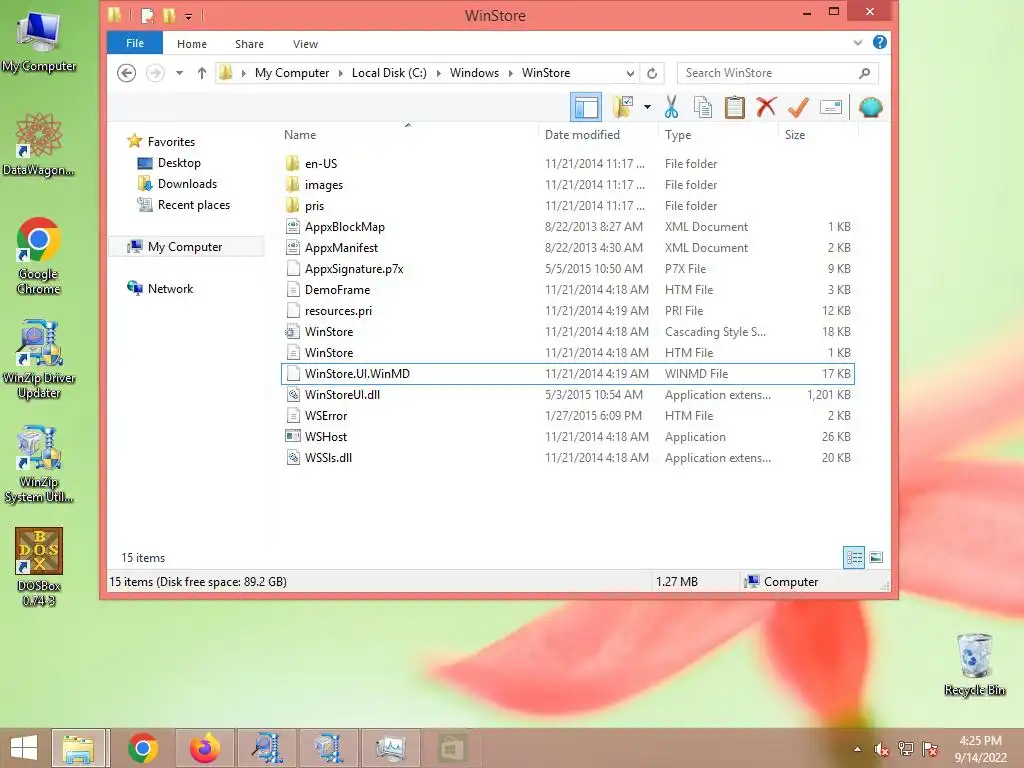The image size is (1024, 768).
Task: Expand the arrow after Windows breadcrumb
Action: click(511, 73)
